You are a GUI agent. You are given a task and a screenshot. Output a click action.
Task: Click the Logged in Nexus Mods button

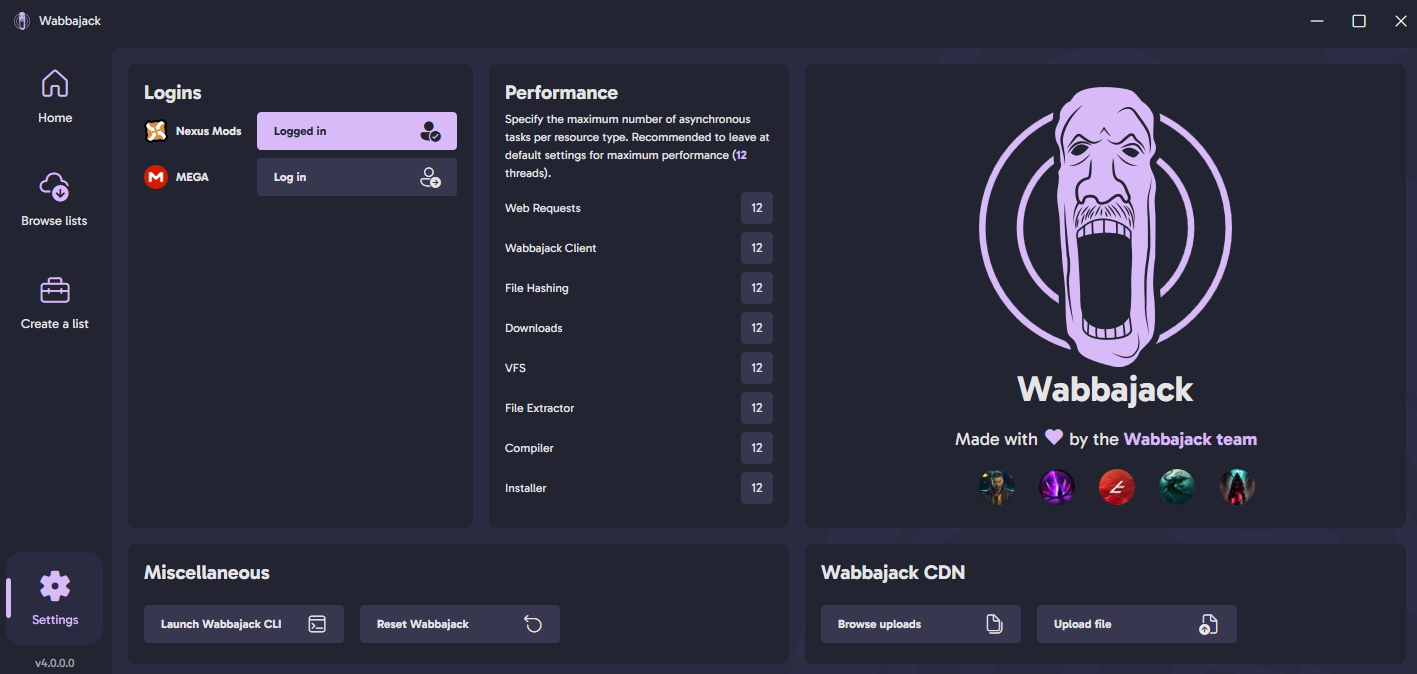click(x=357, y=131)
